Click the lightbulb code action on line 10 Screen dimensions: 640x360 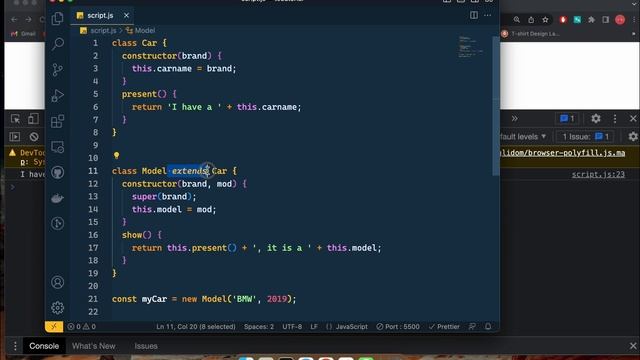click(x=117, y=156)
